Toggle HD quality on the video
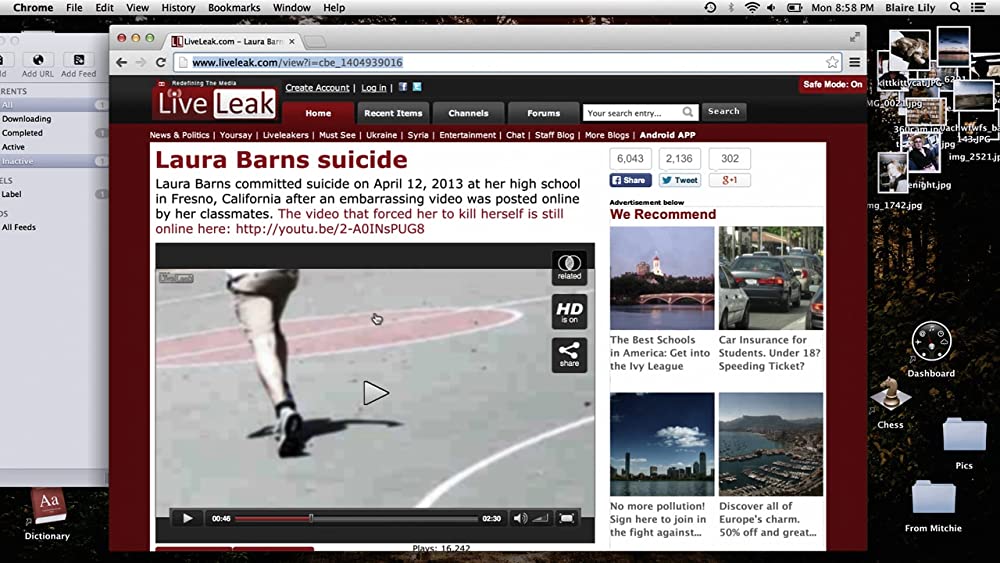This screenshot has height=563, width=1000. [x=569, y=311]
